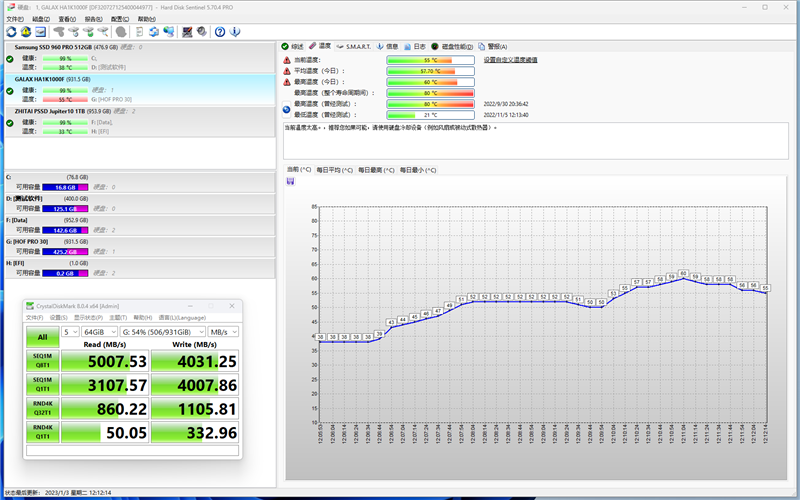This screenshot has height=500, width=800.
Task: Click the green All benchmark button
Action: pos(41,337)
